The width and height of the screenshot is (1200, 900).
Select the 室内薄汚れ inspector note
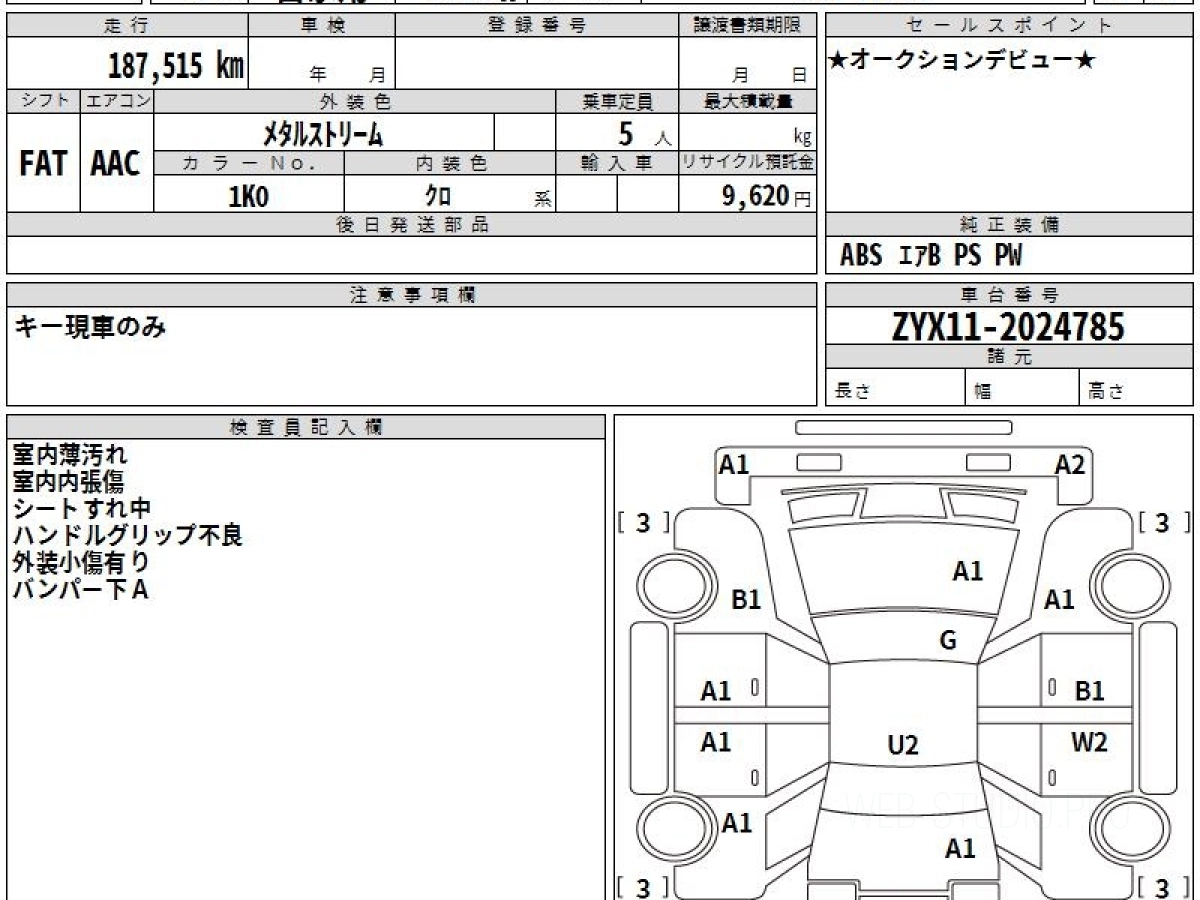(x=70, y=455)
